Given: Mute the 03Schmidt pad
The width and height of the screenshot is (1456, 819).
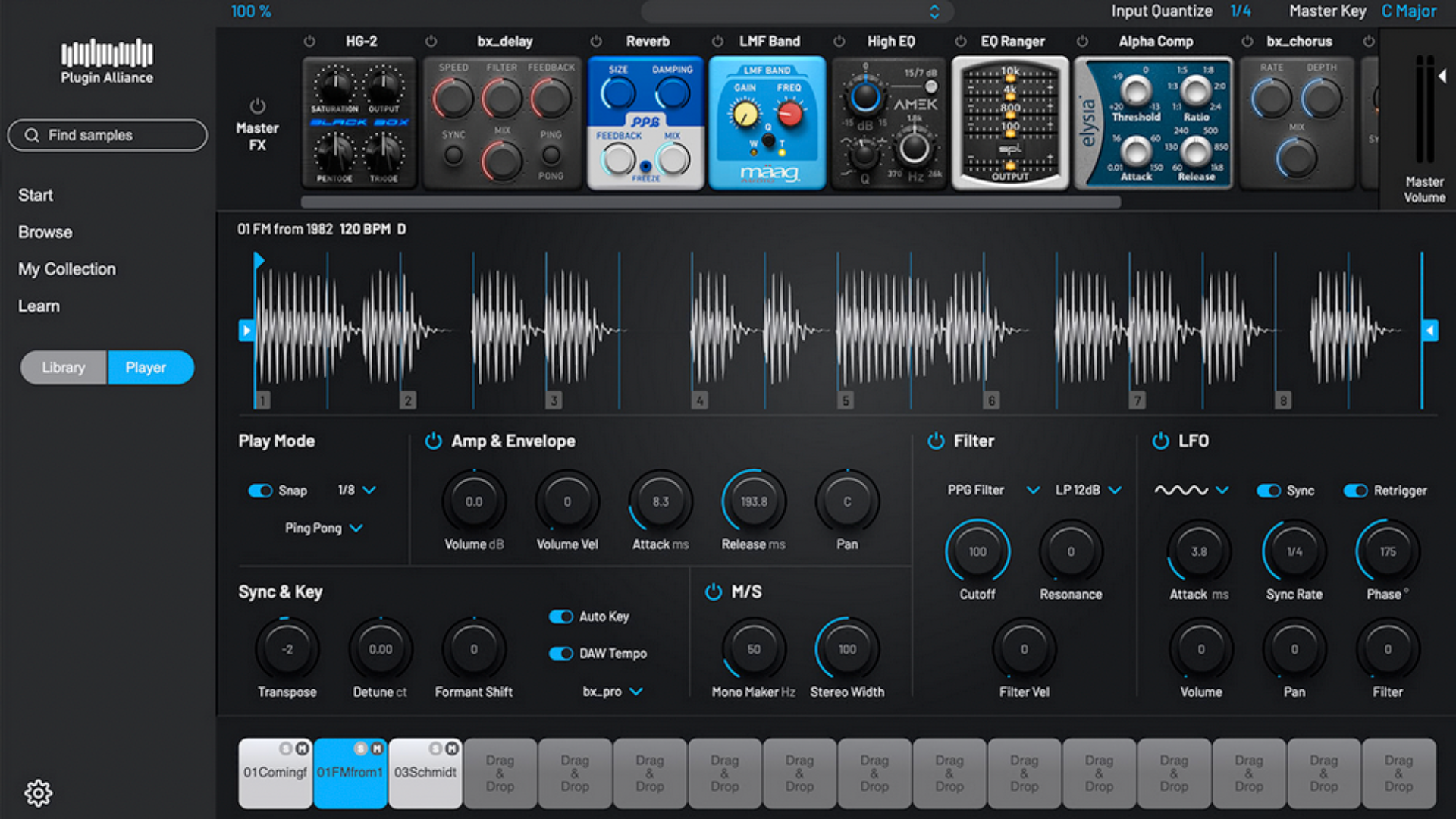Looking at the screenshot, I should tap(452, 748).
